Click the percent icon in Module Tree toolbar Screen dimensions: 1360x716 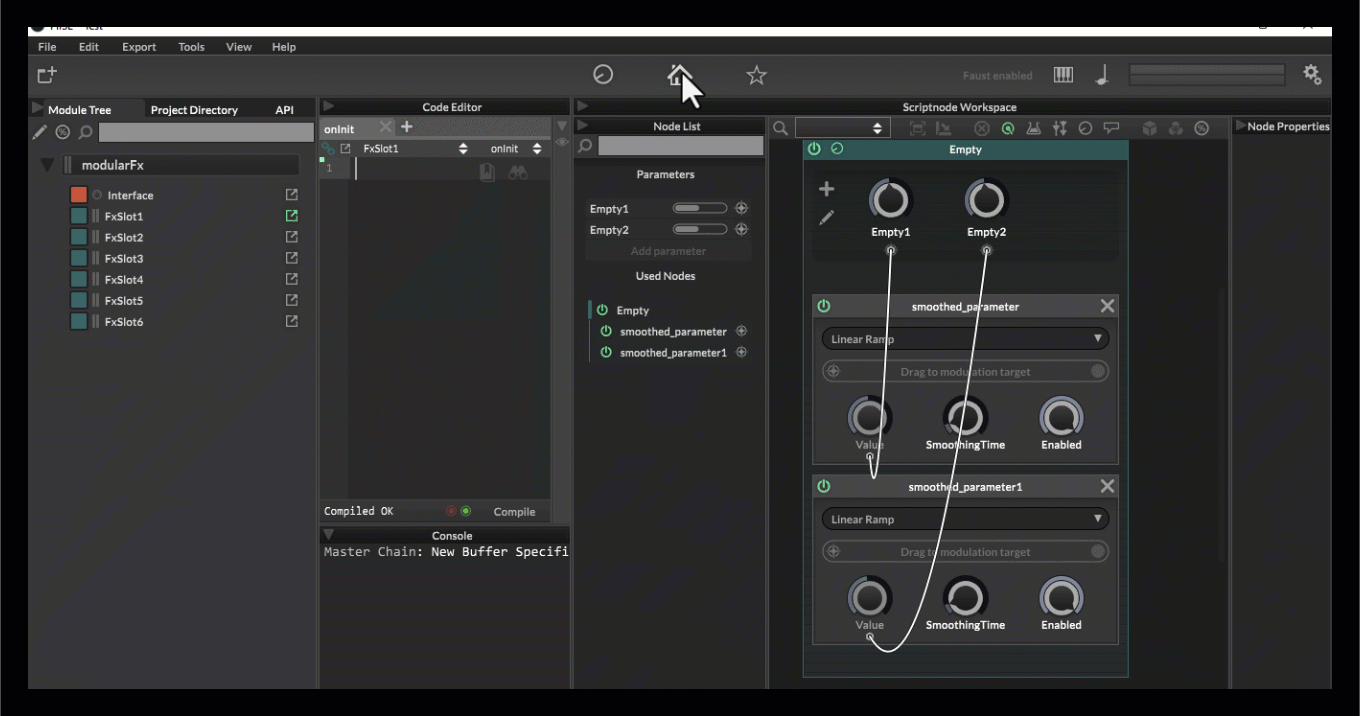[x=62, y=132]
